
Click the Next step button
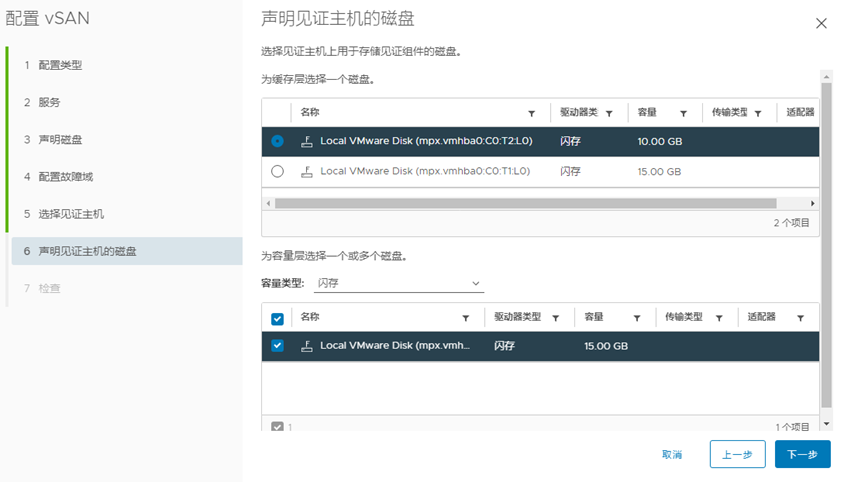tap(803, 455)
